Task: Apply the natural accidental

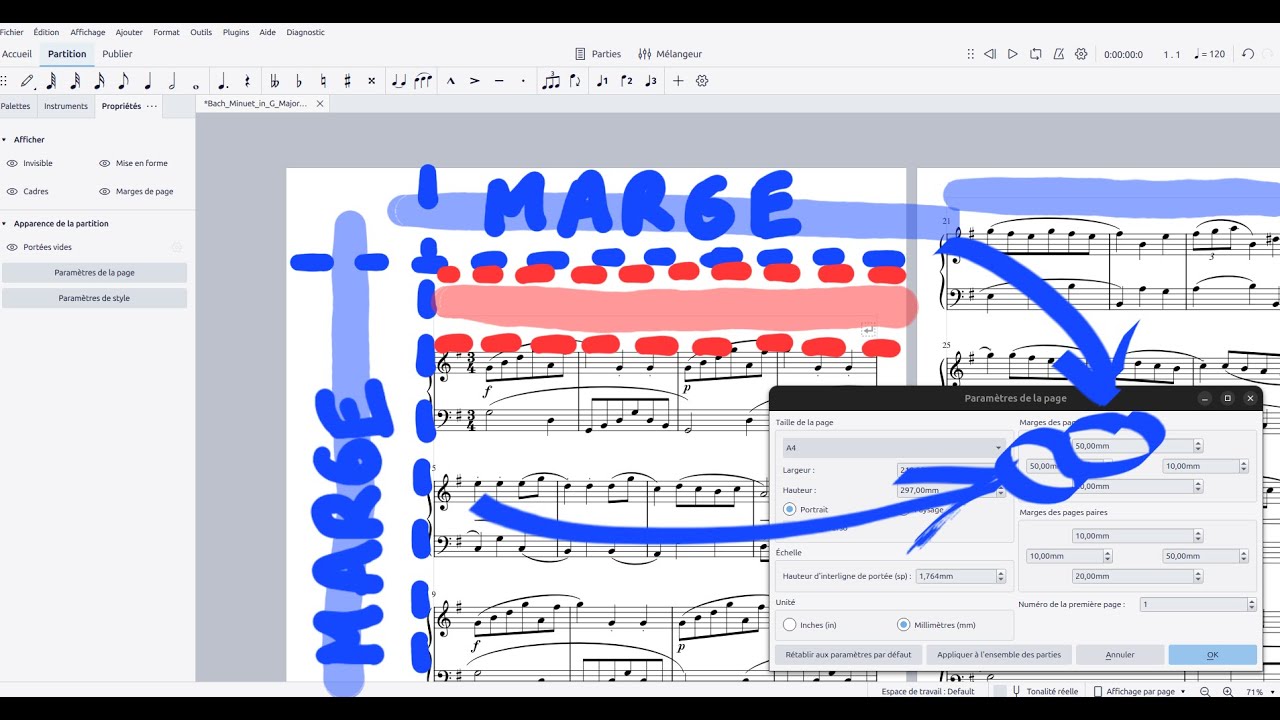Action: pos(323,81)
